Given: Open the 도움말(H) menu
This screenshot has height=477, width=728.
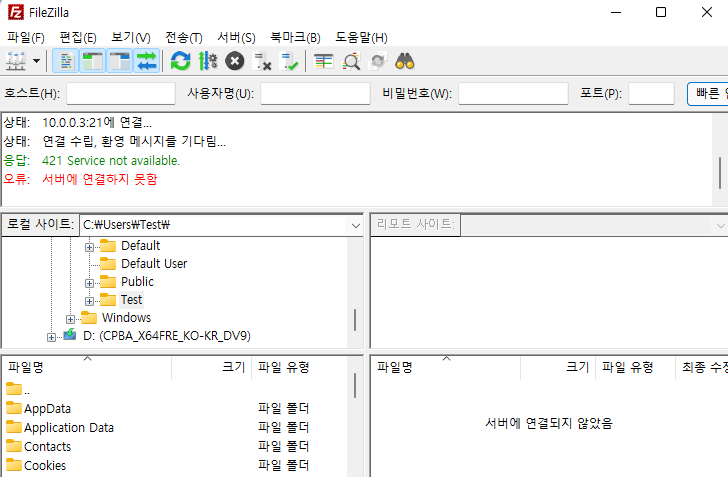Looking at the screenshot, I should [361, 38].
